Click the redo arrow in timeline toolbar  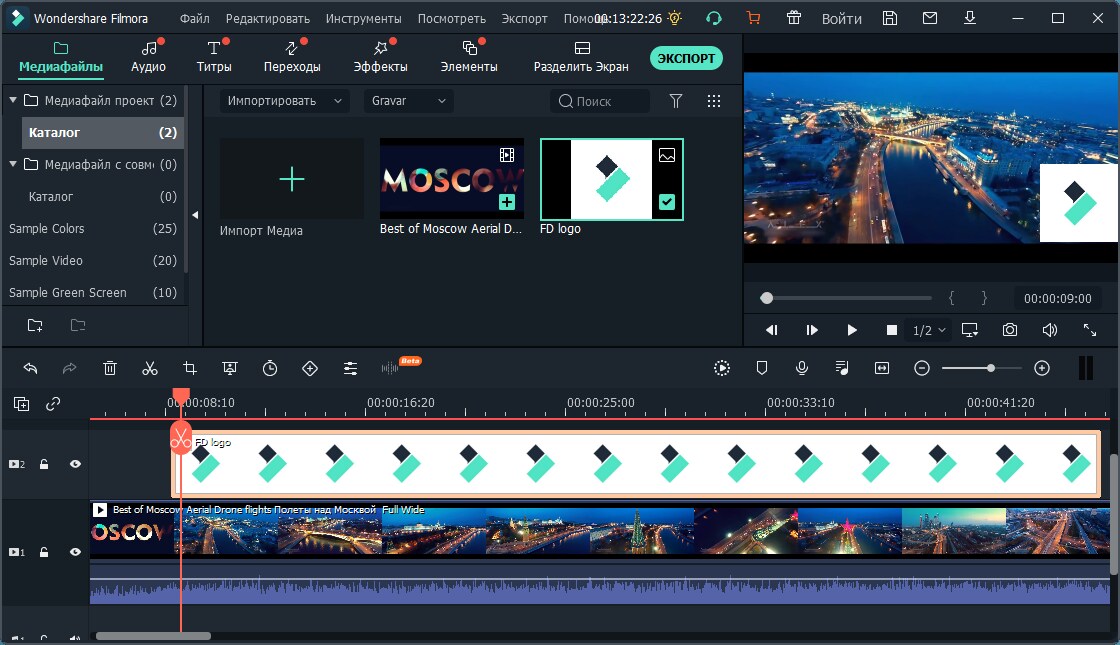point(69,368)
